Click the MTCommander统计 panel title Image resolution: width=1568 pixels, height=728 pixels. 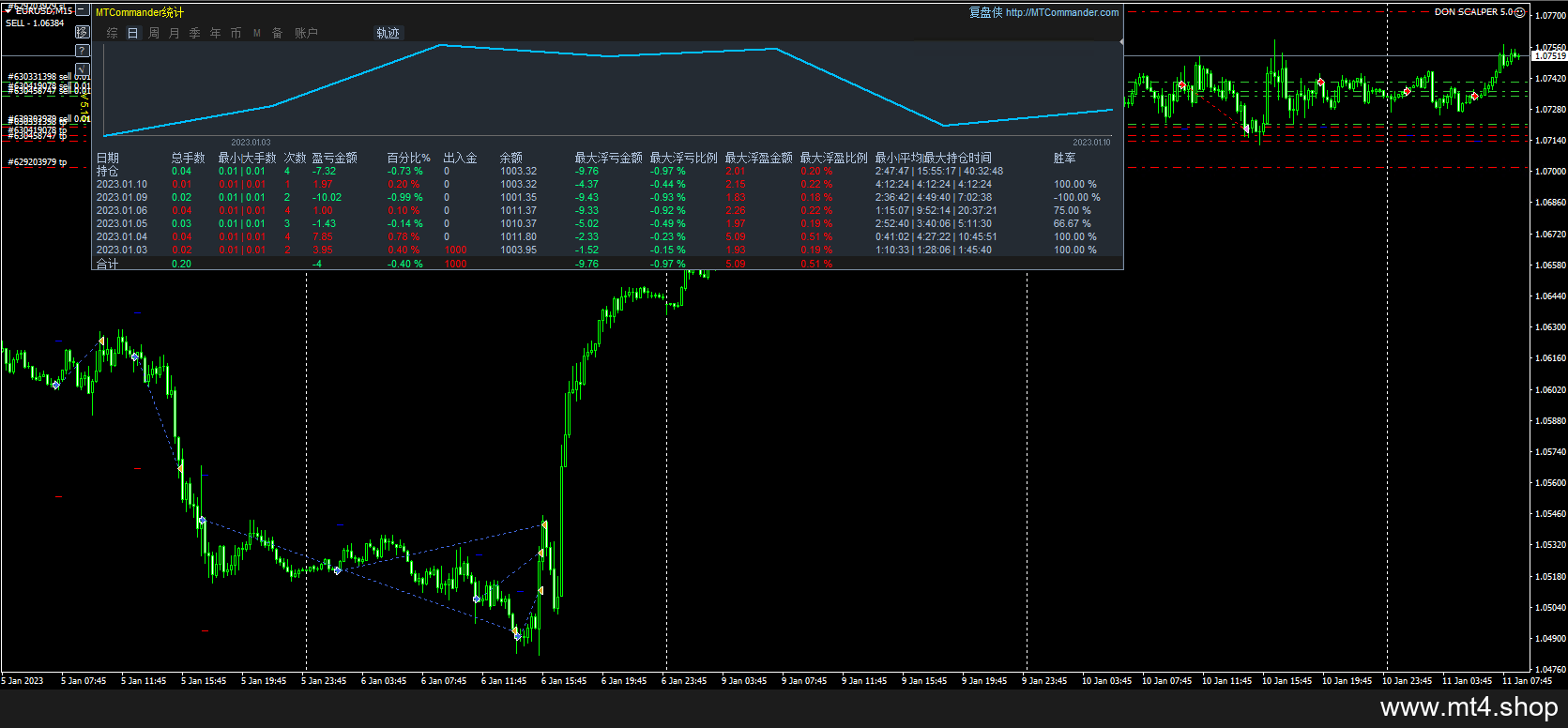click(x=140, y=12)
